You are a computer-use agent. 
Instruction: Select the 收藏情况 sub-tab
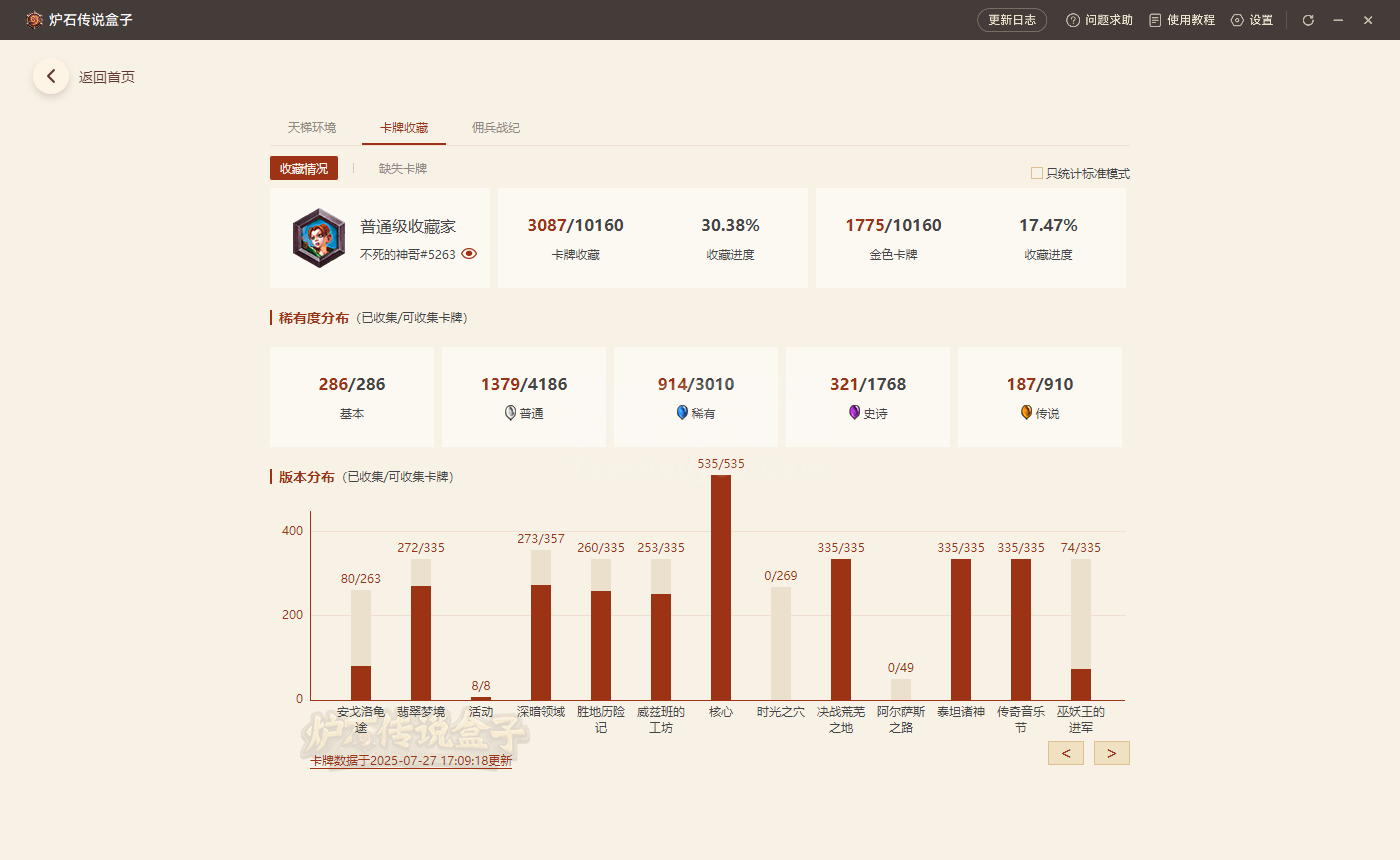pos(304,169)
